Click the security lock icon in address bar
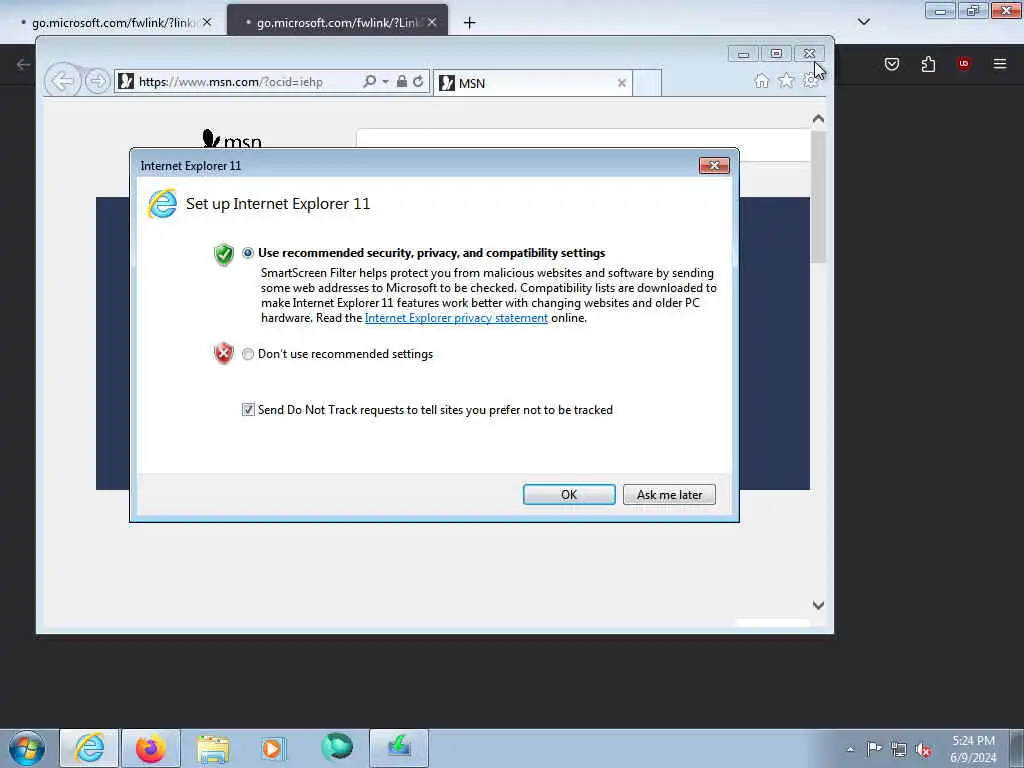Screen dimensions: 1024x768 point(402,82)
